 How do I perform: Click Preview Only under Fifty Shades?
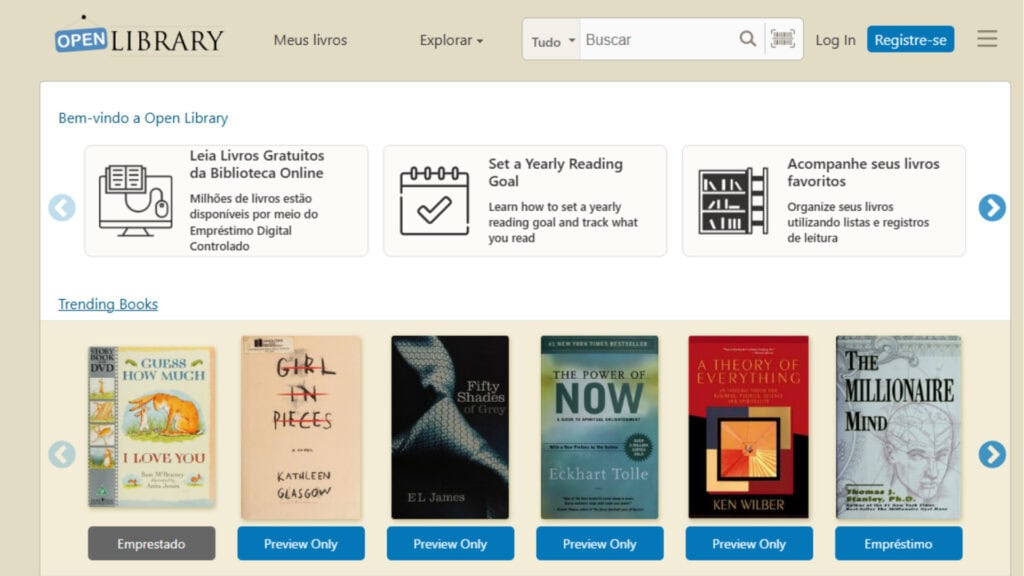pos(450,543)
